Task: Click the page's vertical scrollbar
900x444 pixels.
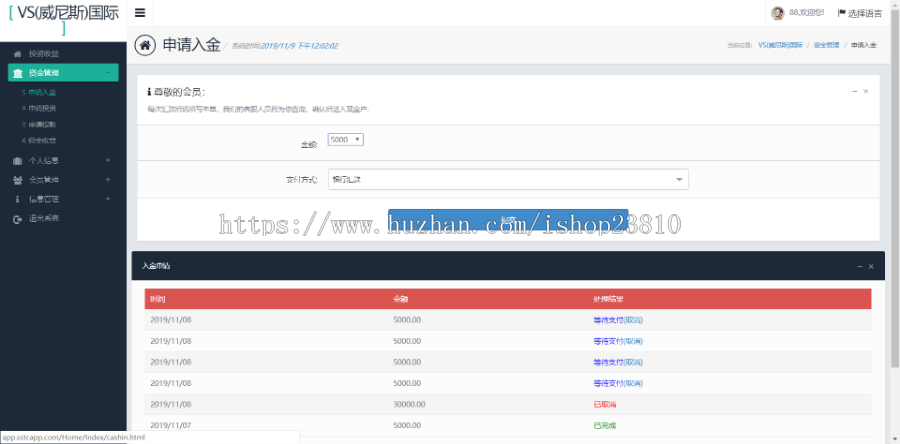Action: click(895, 189)
